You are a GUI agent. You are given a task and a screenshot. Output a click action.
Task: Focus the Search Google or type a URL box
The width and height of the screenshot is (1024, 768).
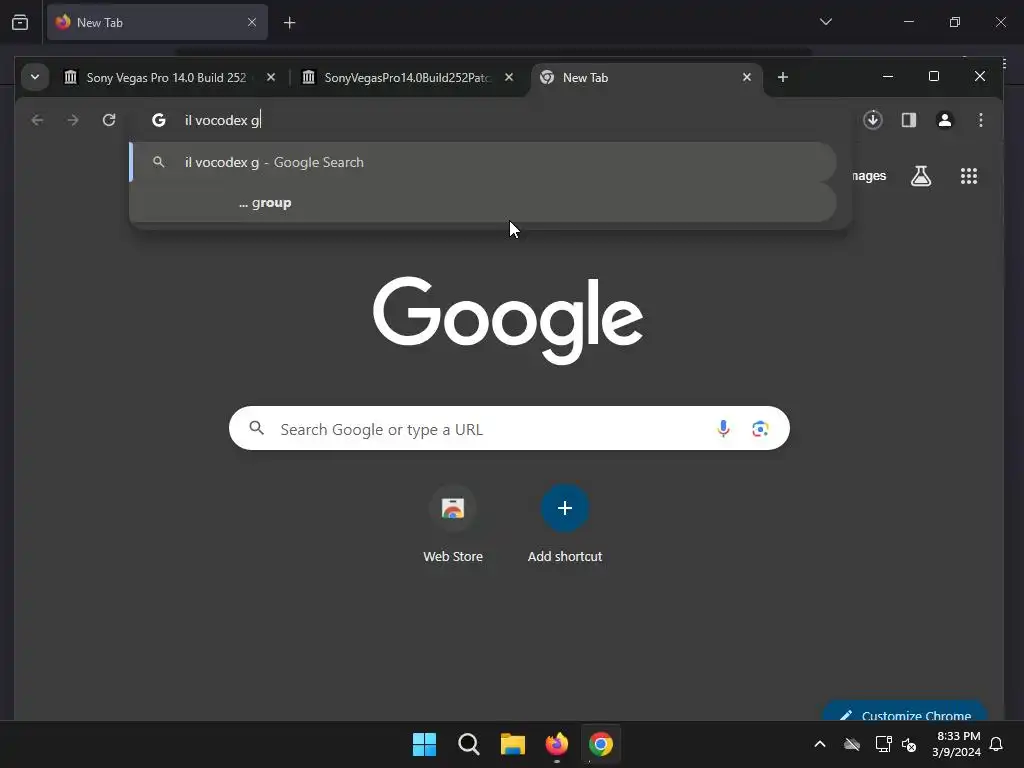point(509,428)
